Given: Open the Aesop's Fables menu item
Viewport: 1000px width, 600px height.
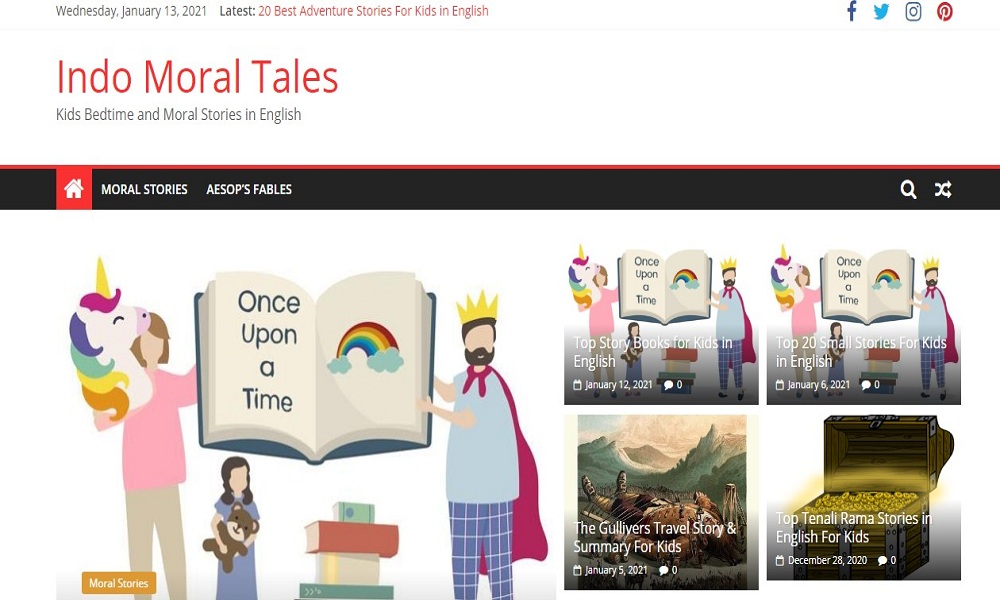Looking at the screenshot, I should pyautogui.click(x=249, y=189).
